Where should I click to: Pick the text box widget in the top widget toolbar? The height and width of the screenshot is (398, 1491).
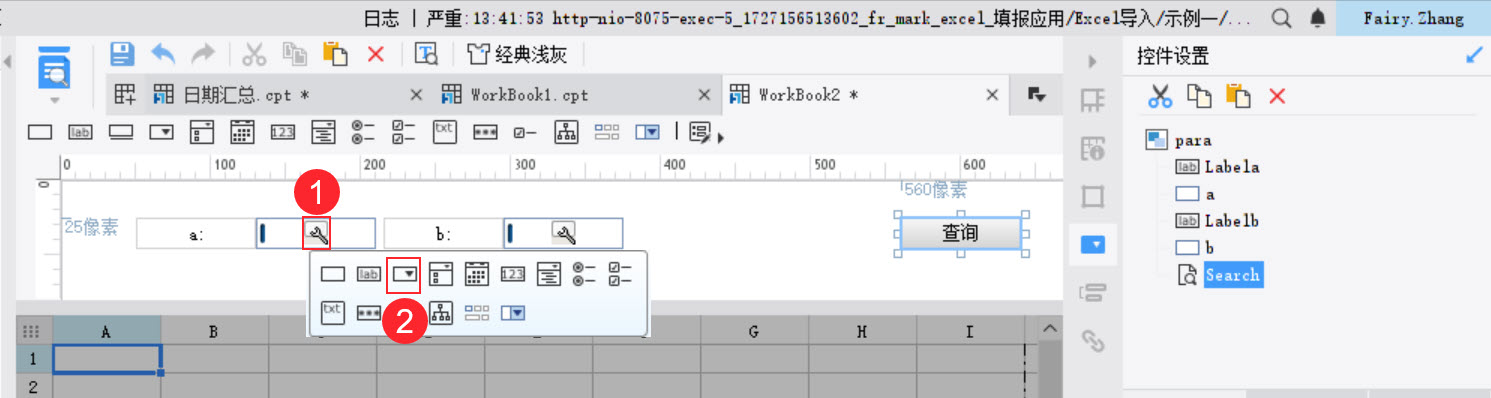pos(40,132)
